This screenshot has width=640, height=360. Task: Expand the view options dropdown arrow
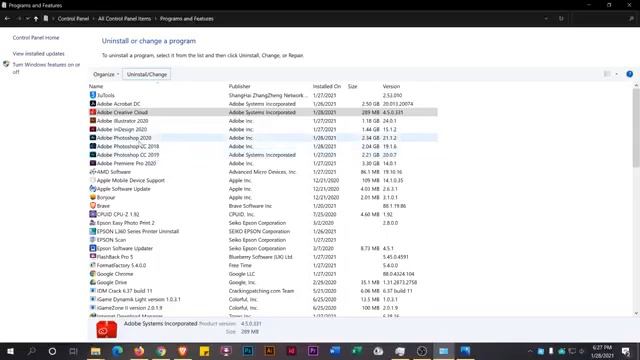(616, 74)
